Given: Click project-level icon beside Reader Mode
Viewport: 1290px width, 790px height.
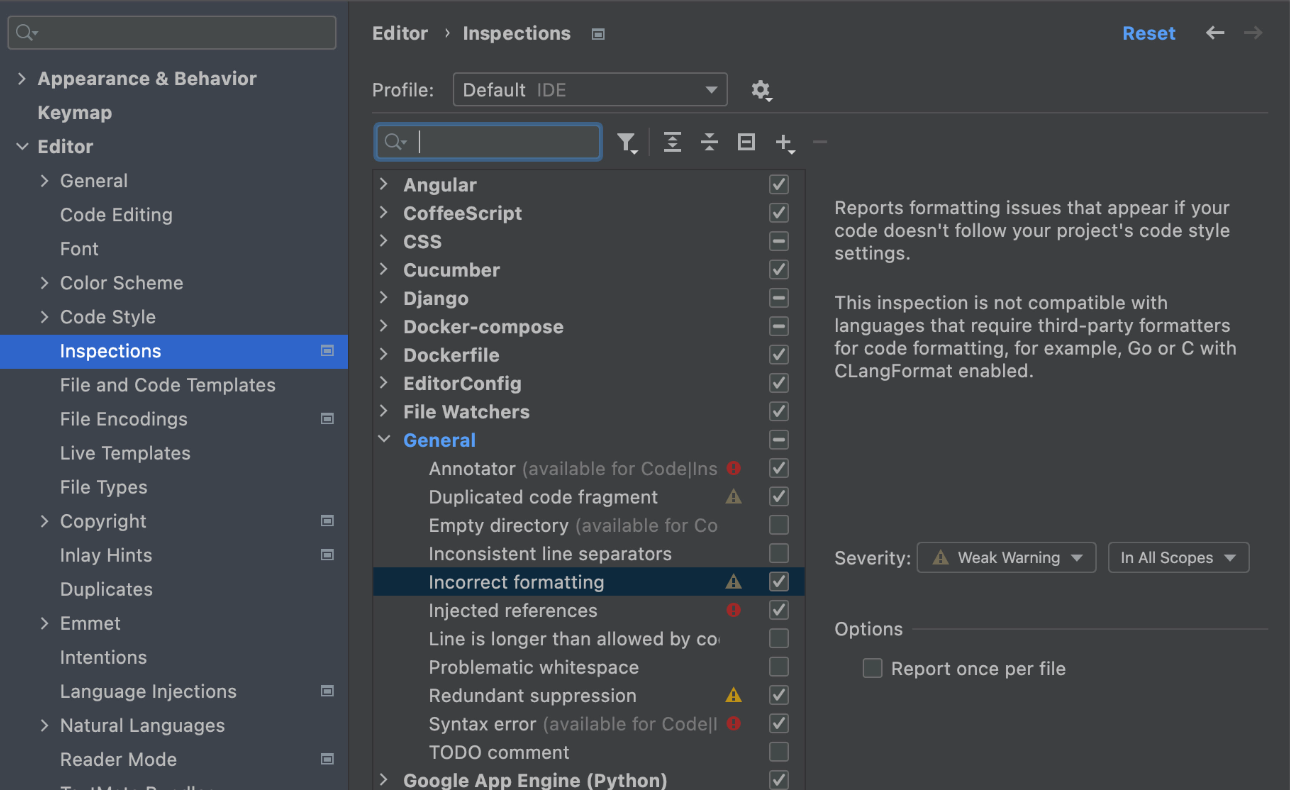Looking at the screenshot, I should coord(327,759).
